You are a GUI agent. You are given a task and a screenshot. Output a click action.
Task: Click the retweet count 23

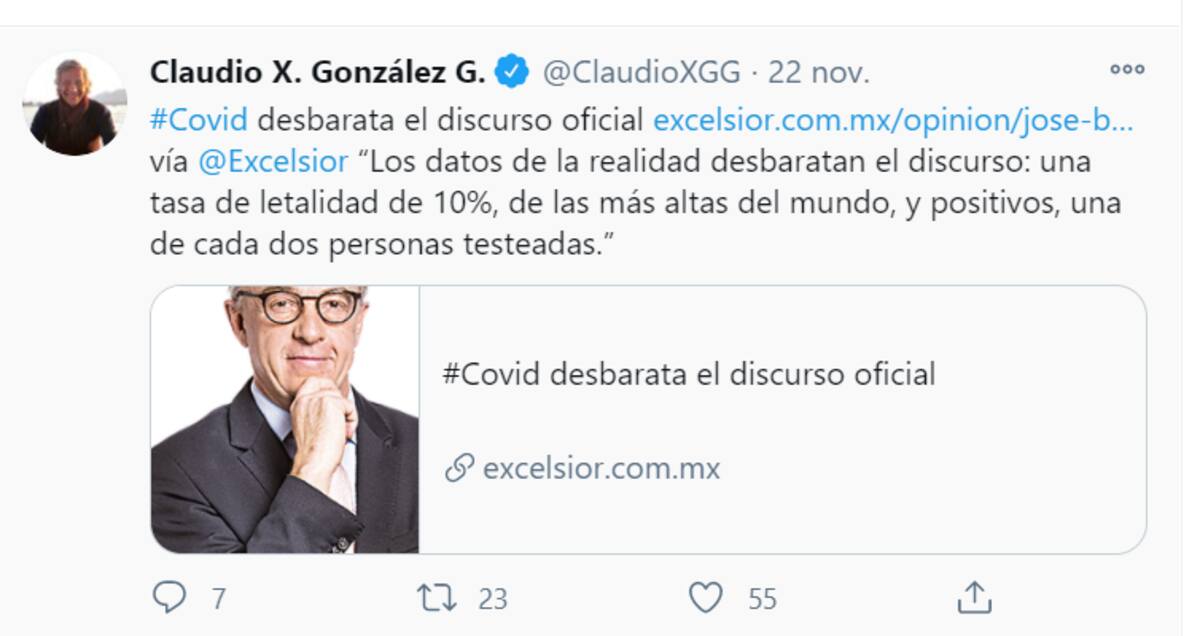[492, 599]
